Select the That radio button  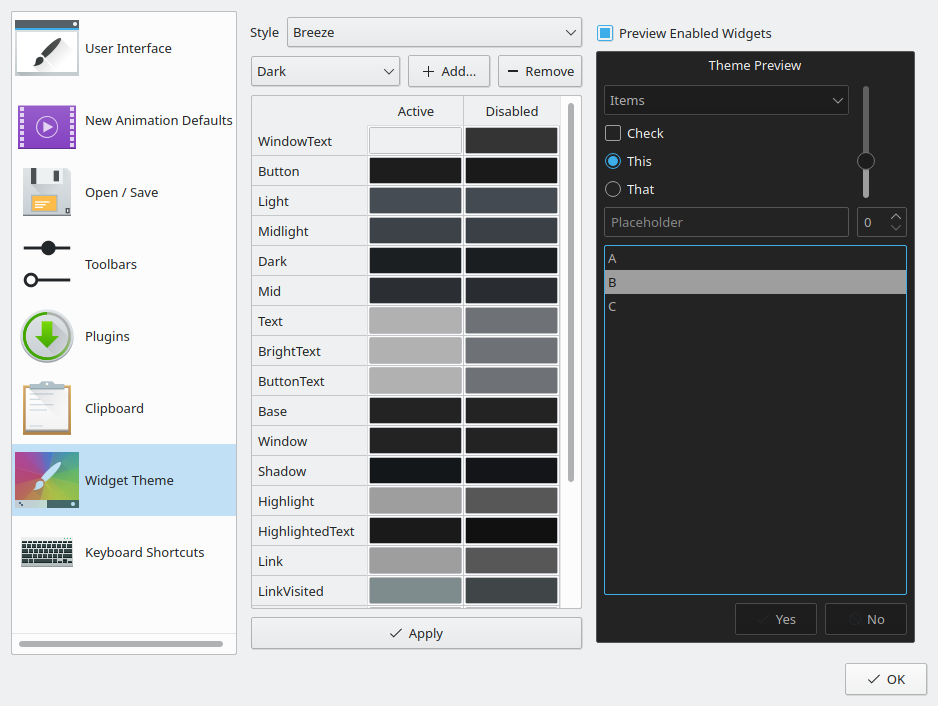click(x=613, y=189)
